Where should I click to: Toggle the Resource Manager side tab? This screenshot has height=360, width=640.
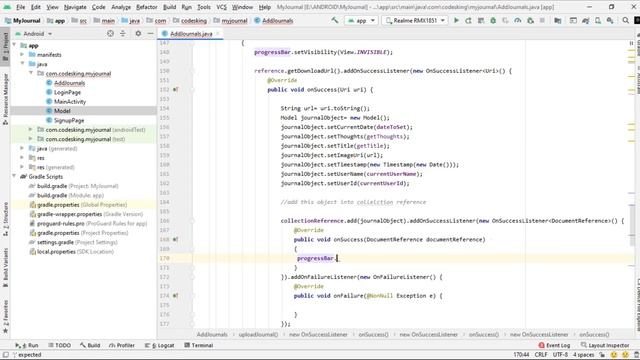click(x=5, y=99)
